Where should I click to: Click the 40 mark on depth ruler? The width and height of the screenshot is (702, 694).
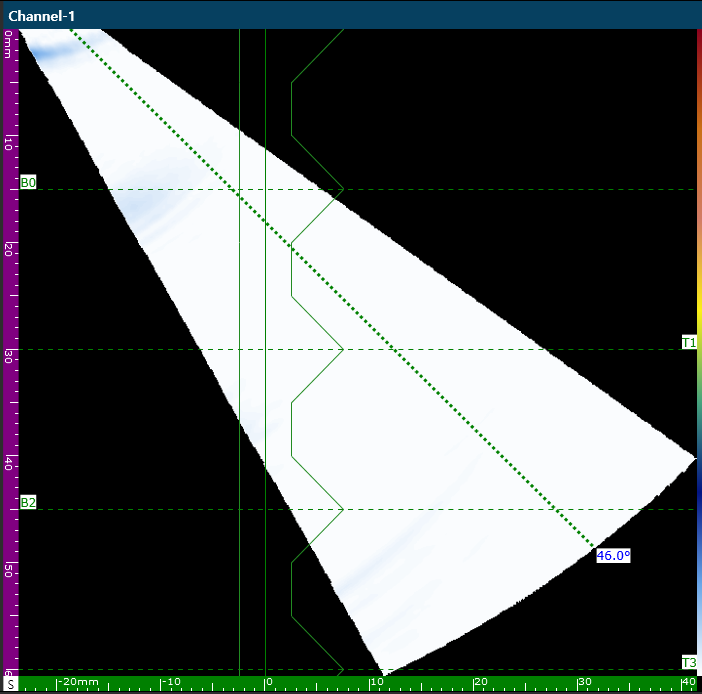[9, 464]
